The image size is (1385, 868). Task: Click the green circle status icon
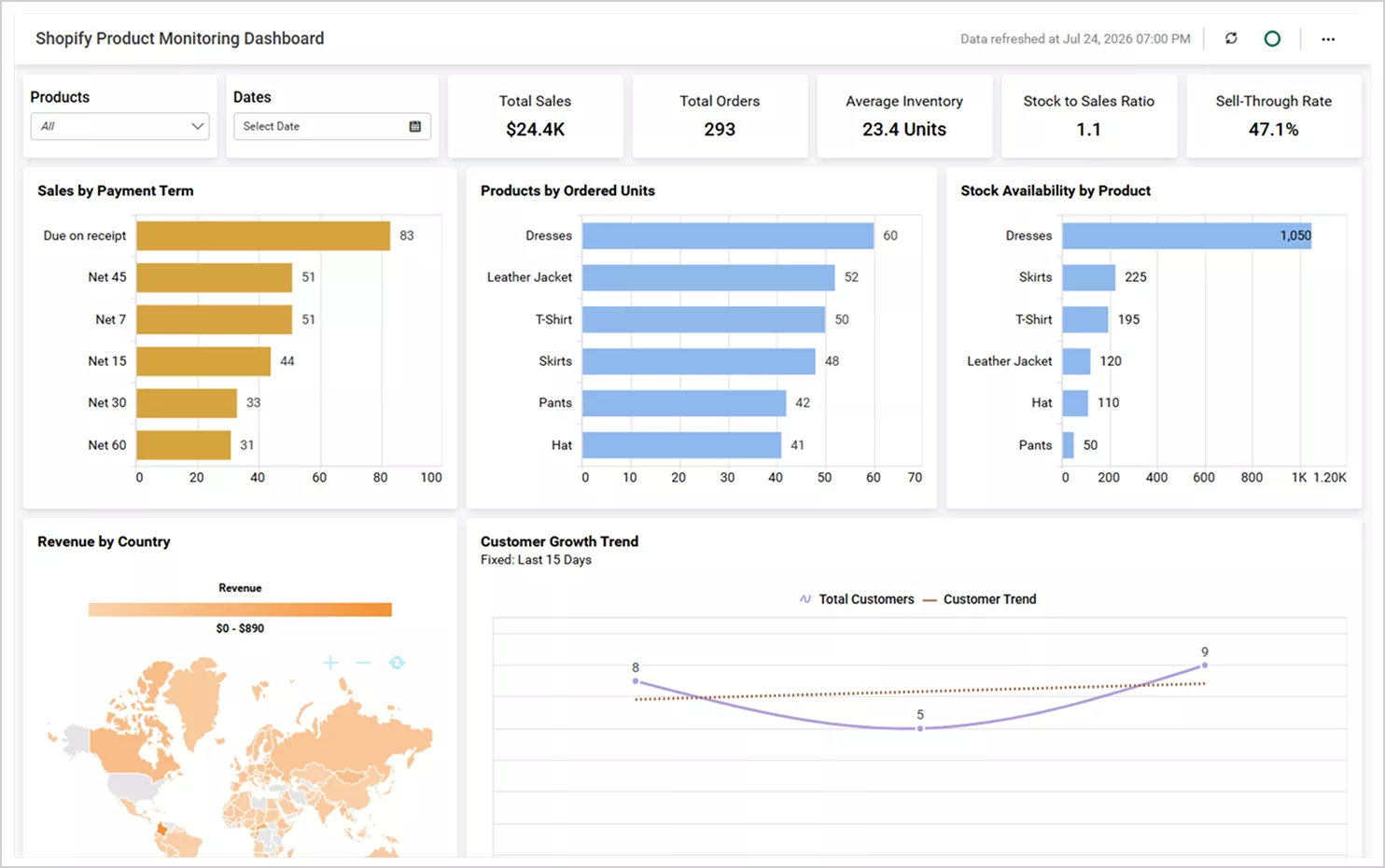1272,38
